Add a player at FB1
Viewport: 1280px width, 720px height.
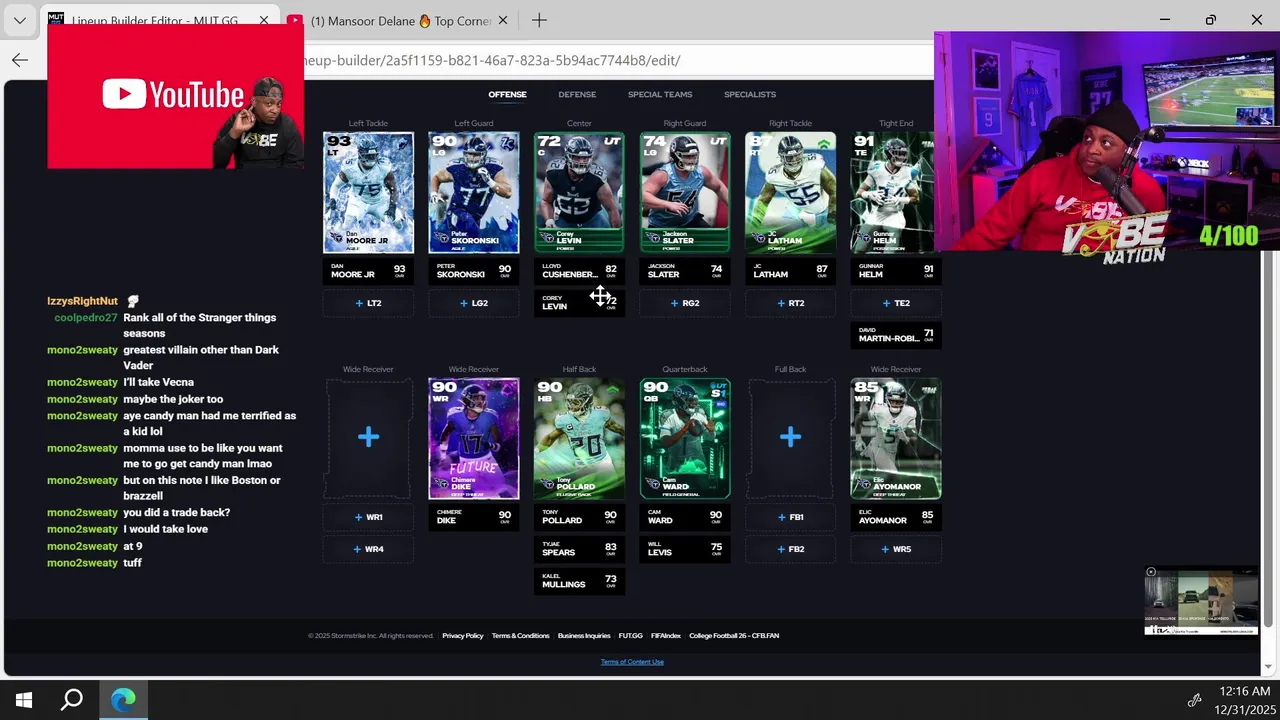point(790,517)
